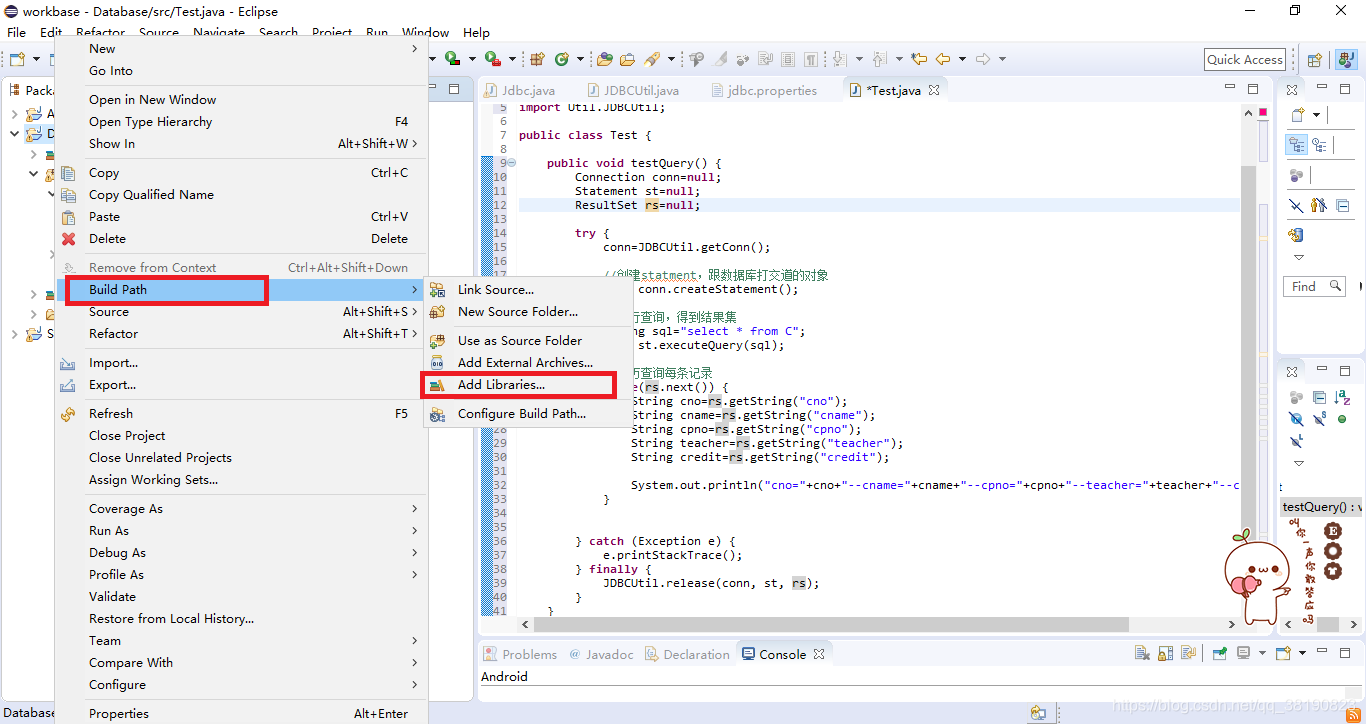Screen dimensions: 1366x724
Task: Click the Hide Fields icon in Outline
Action: click(1297, 420)
